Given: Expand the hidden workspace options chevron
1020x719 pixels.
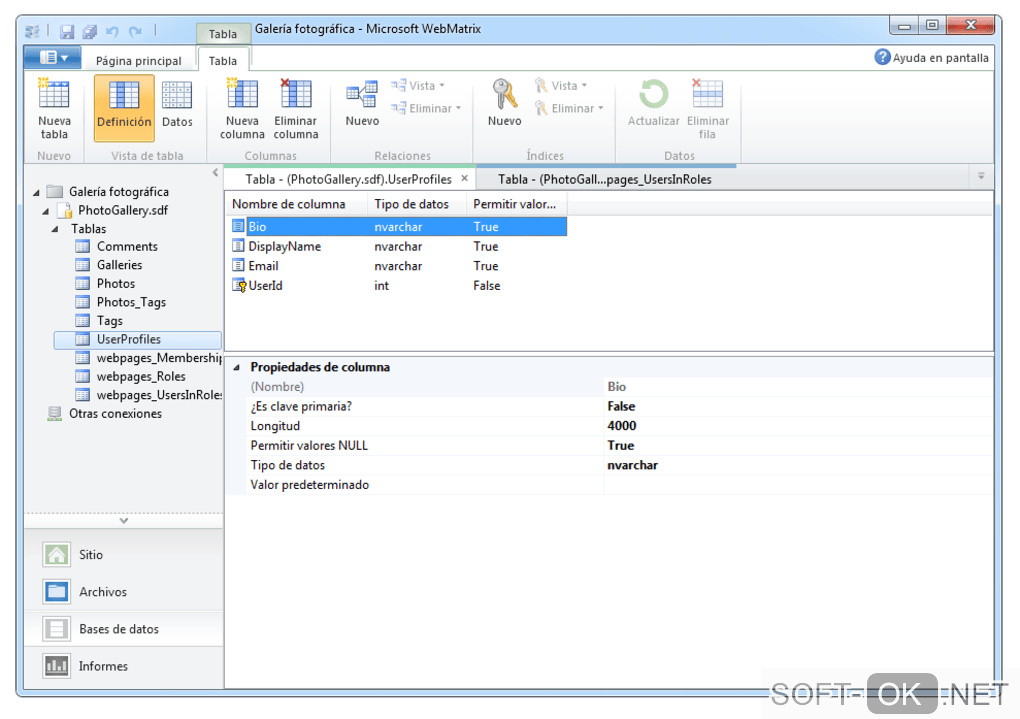Looking at the screenshot, I should click(124, 521).
